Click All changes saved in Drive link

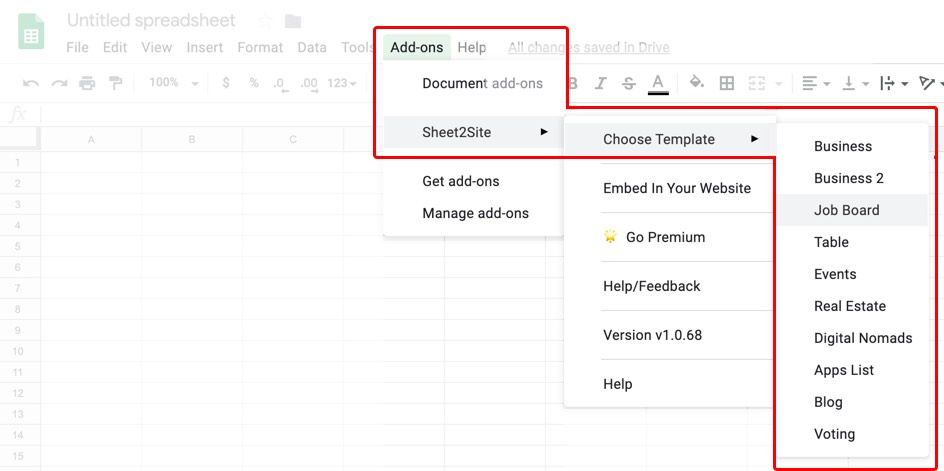(588, 48)
